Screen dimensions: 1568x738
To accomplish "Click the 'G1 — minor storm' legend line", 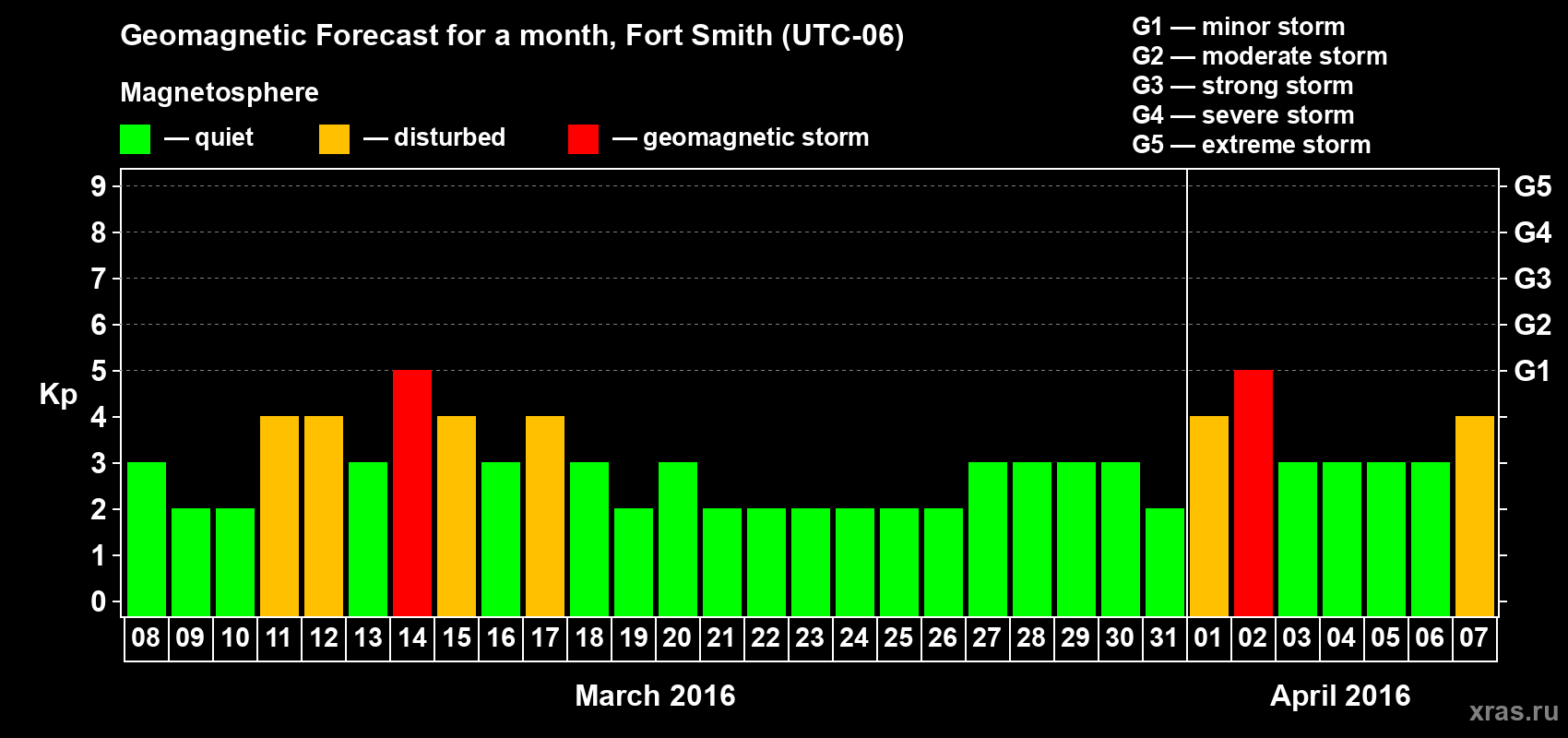I will (x=1239, y=27).
